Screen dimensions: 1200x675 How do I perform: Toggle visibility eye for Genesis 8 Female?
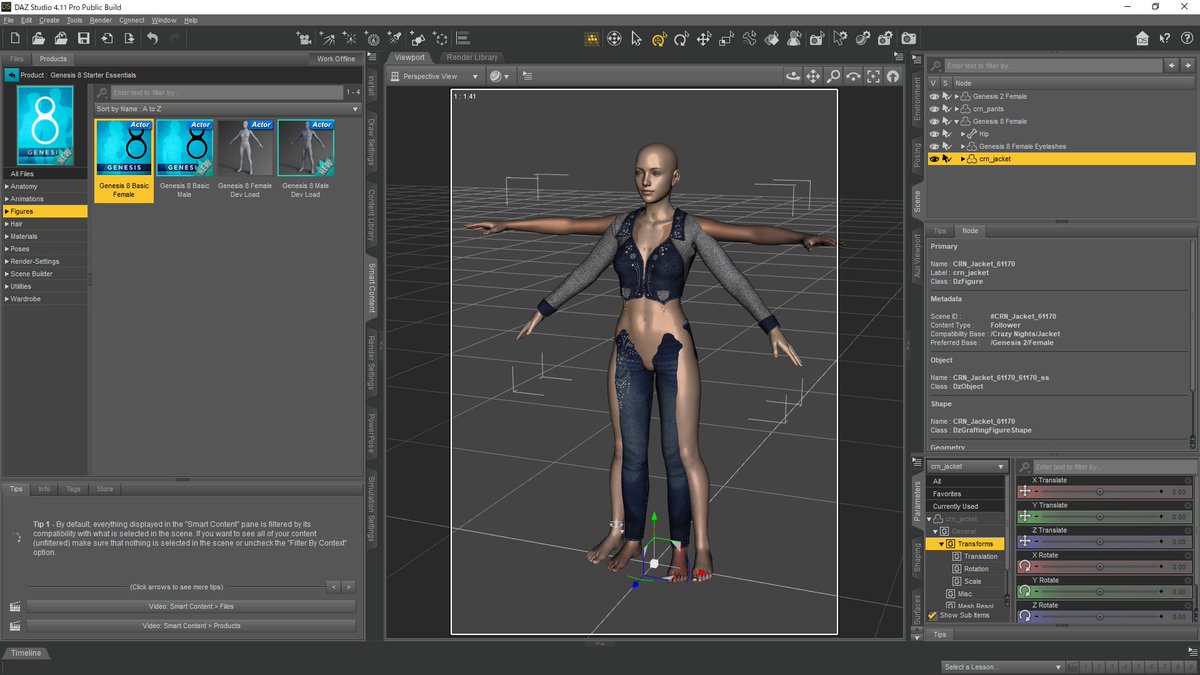(934, 121)
